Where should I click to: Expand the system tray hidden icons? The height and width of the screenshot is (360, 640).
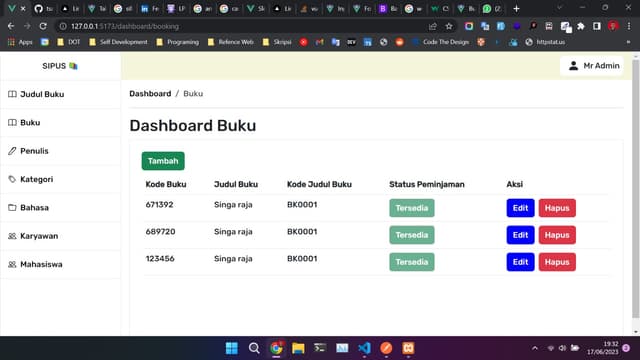(535, 348)
